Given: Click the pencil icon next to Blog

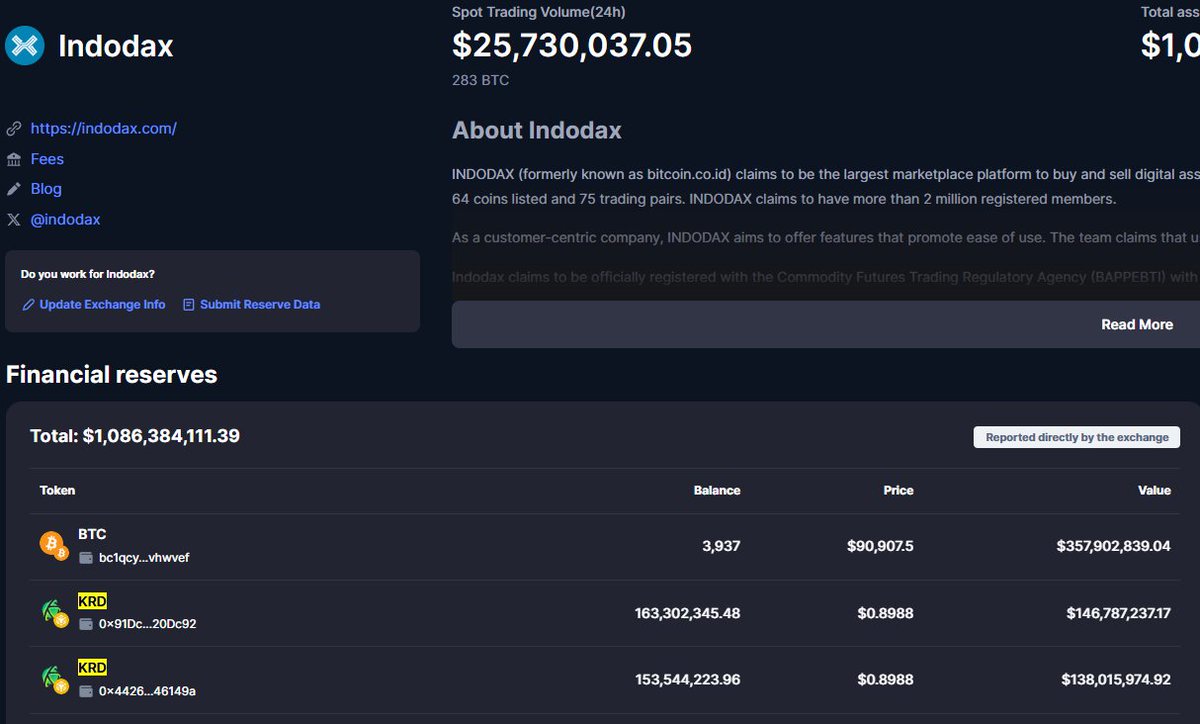Looking at the screenshot, I should [14, 189].
